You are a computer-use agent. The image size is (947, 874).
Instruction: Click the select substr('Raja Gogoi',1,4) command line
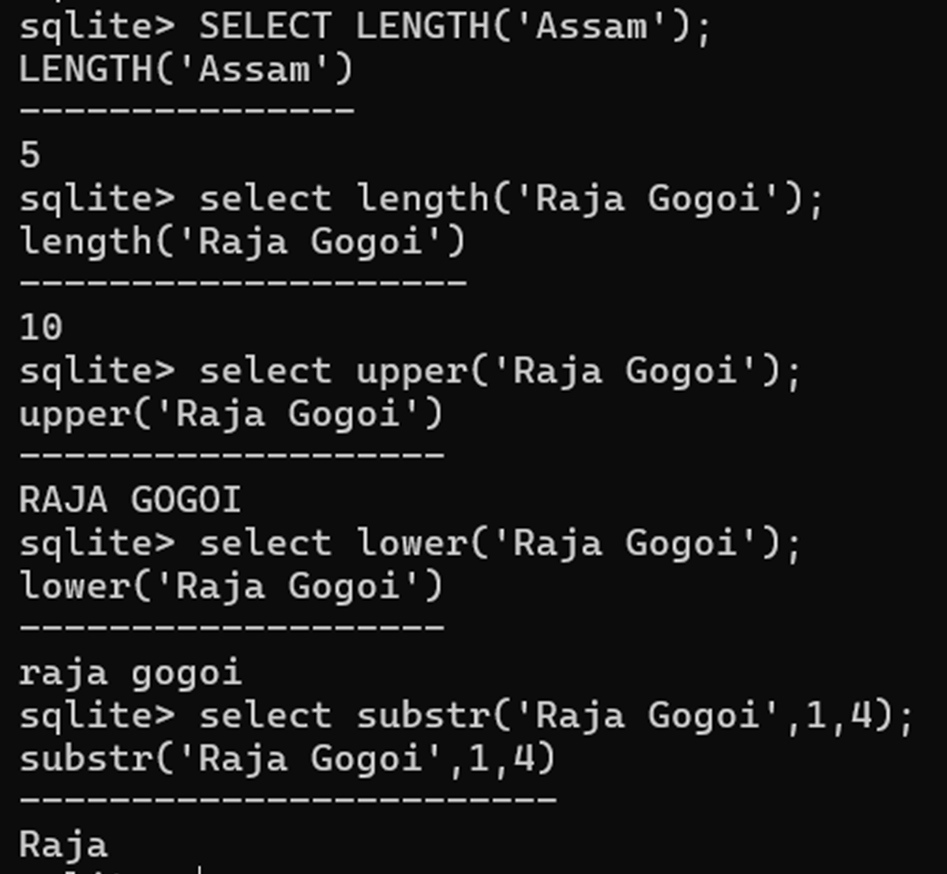coord(466,715)
